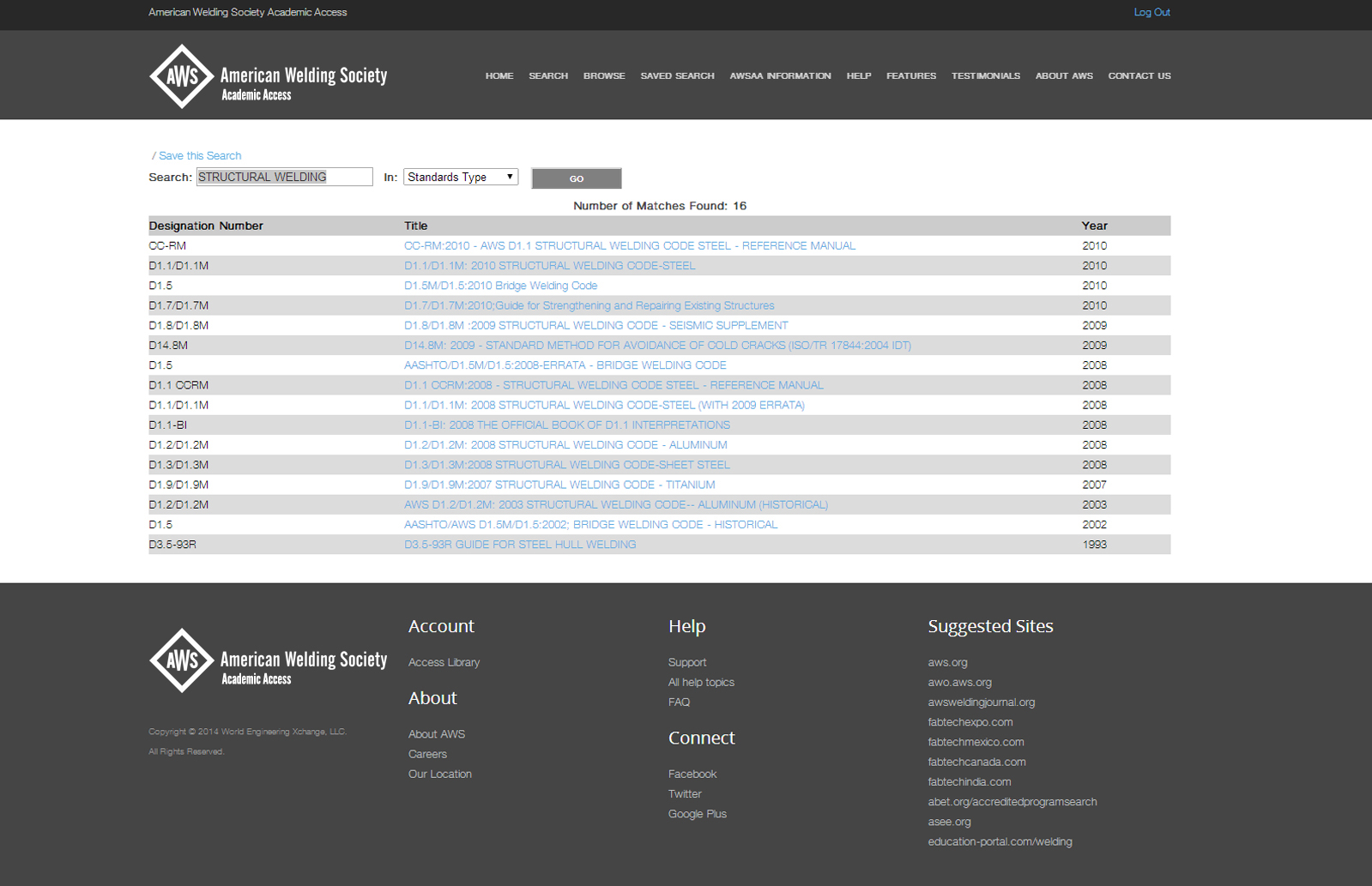Click the AWS logo in the footer

click(268, 660)
